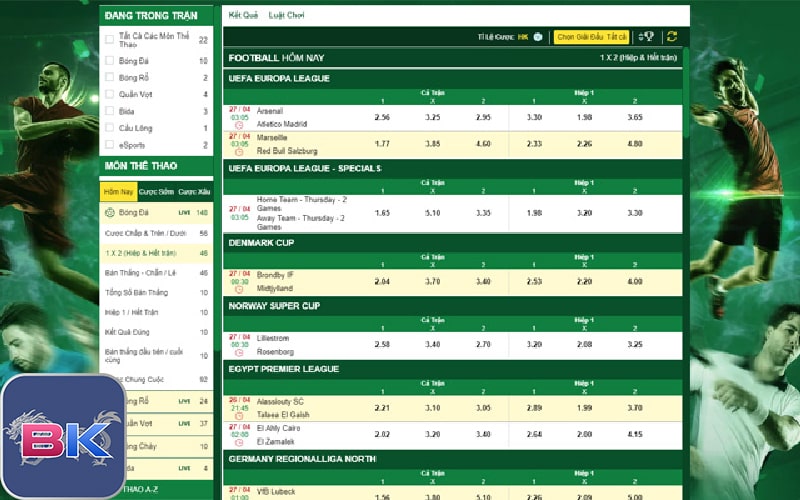Check the Quần Vợt in-play checkbox
Screen dimensions: 800x500
point(109,94)
